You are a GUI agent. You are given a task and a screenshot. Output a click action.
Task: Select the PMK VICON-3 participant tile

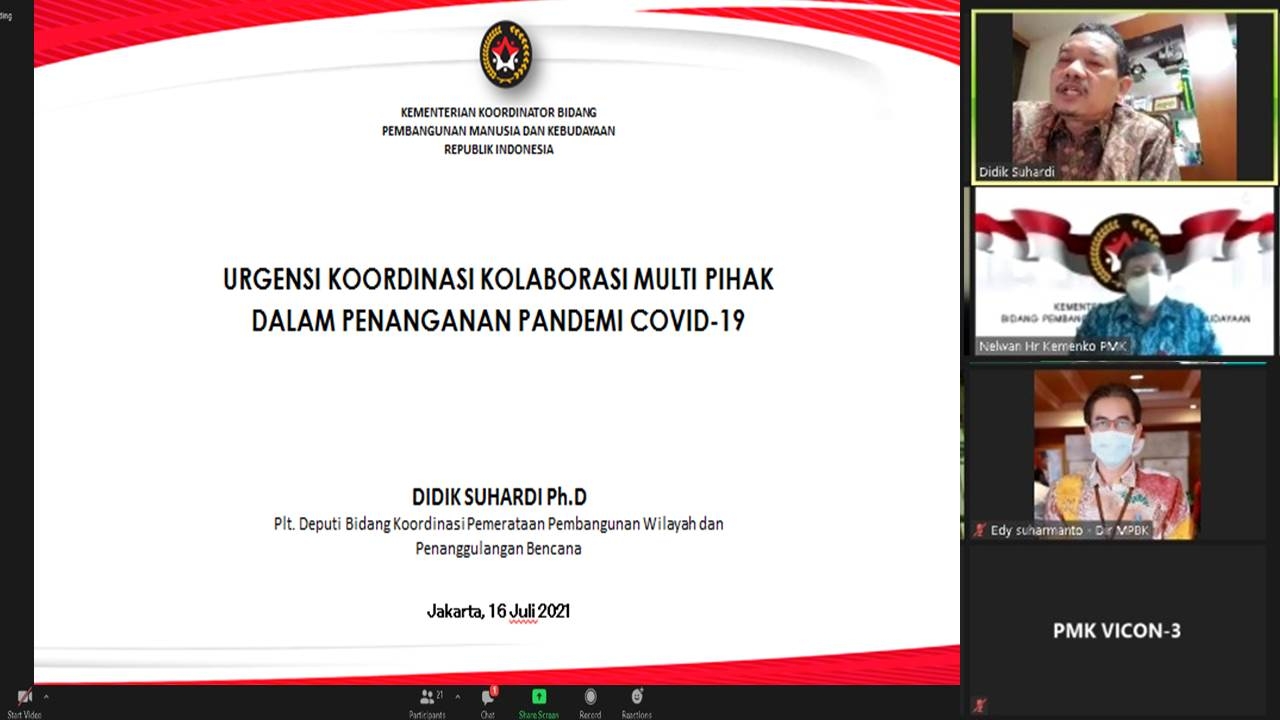pyautogui.click(x=1117, y=630)
